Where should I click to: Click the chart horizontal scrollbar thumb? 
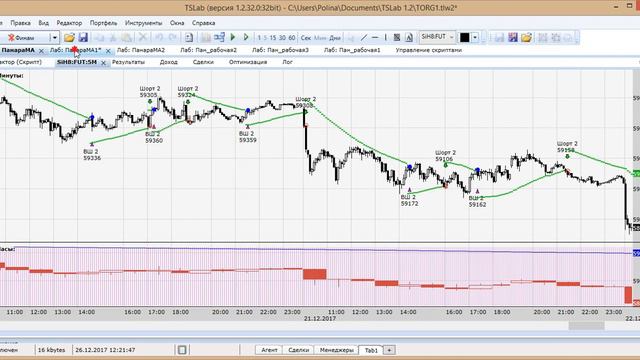tap(587, 325)
